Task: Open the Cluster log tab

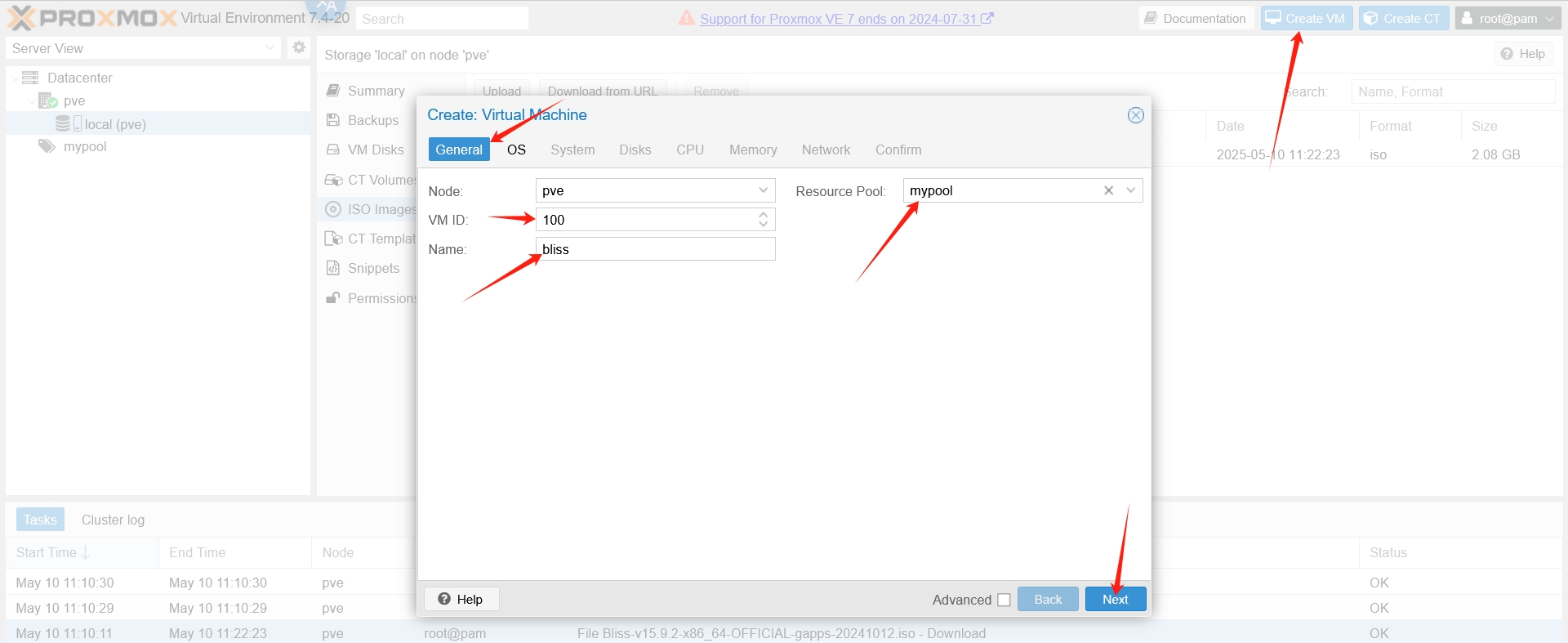Action: pyautogui.click(x=113, y=520)
